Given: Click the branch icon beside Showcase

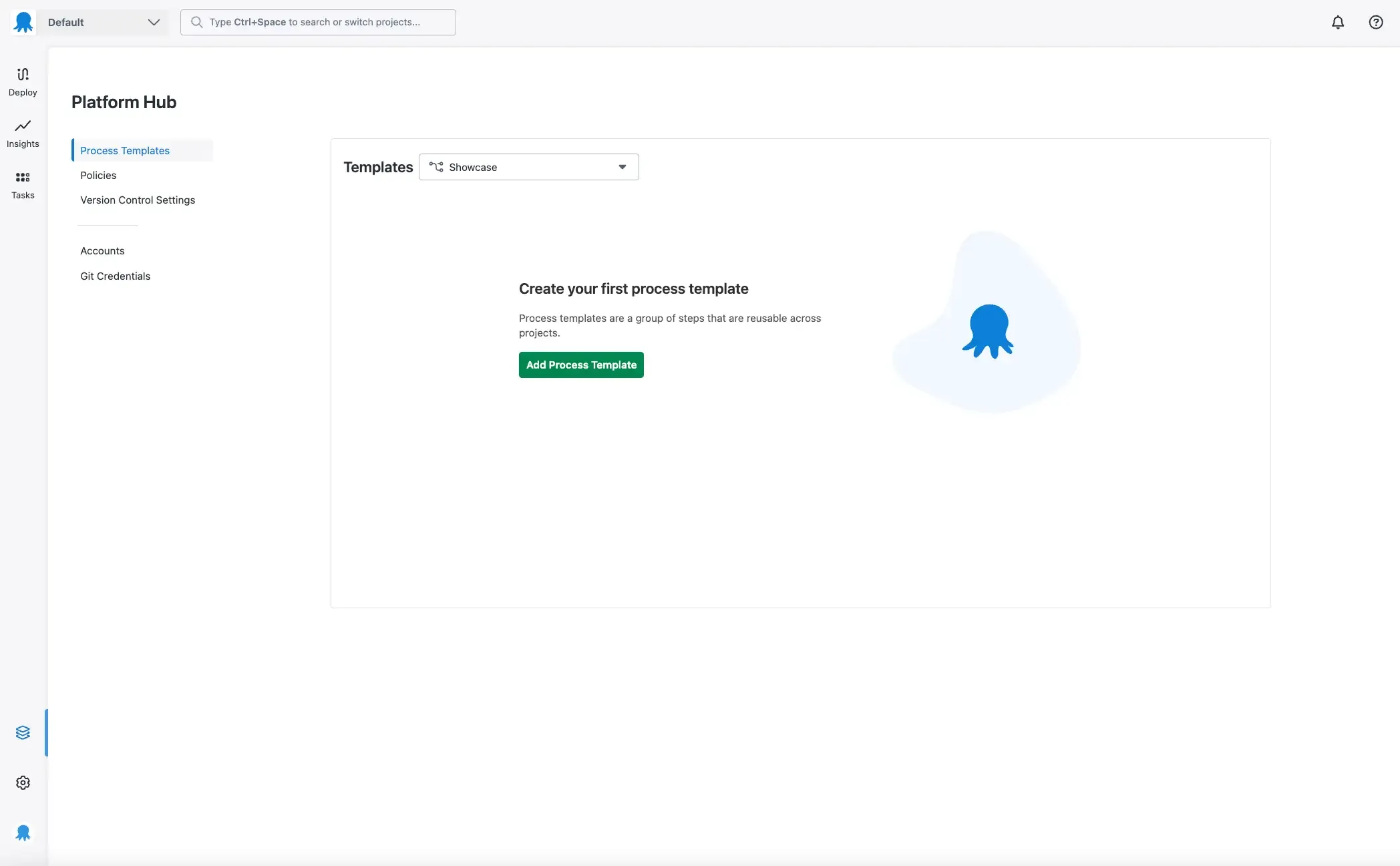Looking at the screenshot, I should 436,167.
